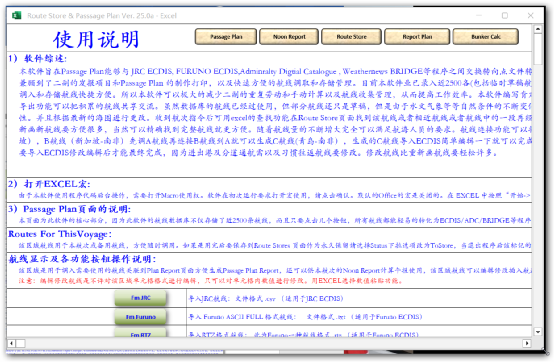Go to the Route Store sheet button
554x362 pixels.
(x=352, y=37)
